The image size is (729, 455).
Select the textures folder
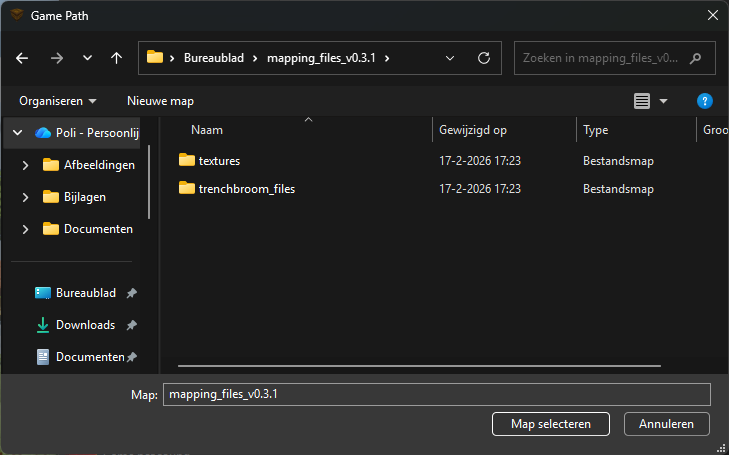click(219, 161)
